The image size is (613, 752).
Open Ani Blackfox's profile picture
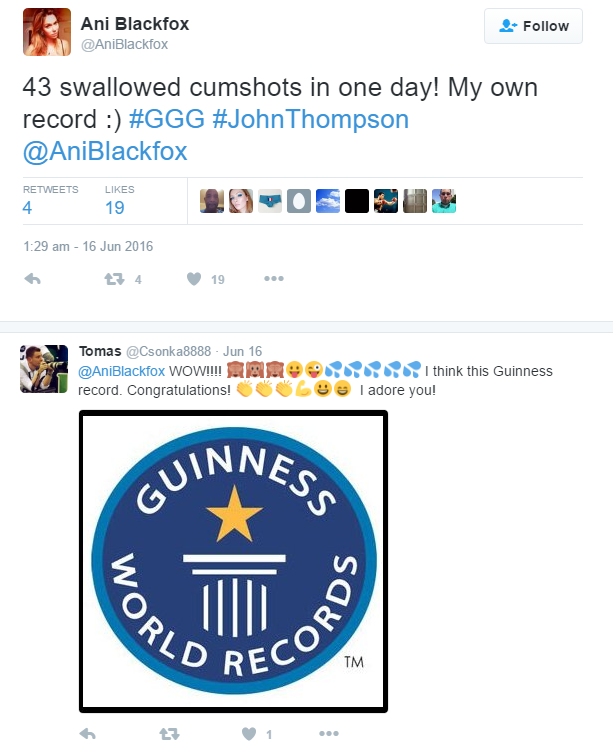click(x=47, y=32)
